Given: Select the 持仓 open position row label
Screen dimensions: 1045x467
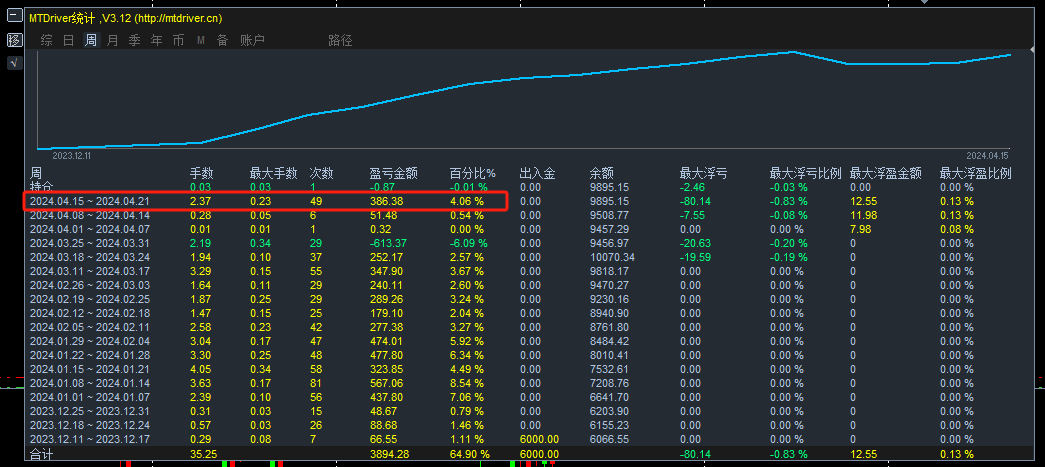Looking at the screenshot, I should [x=41, y=187].
